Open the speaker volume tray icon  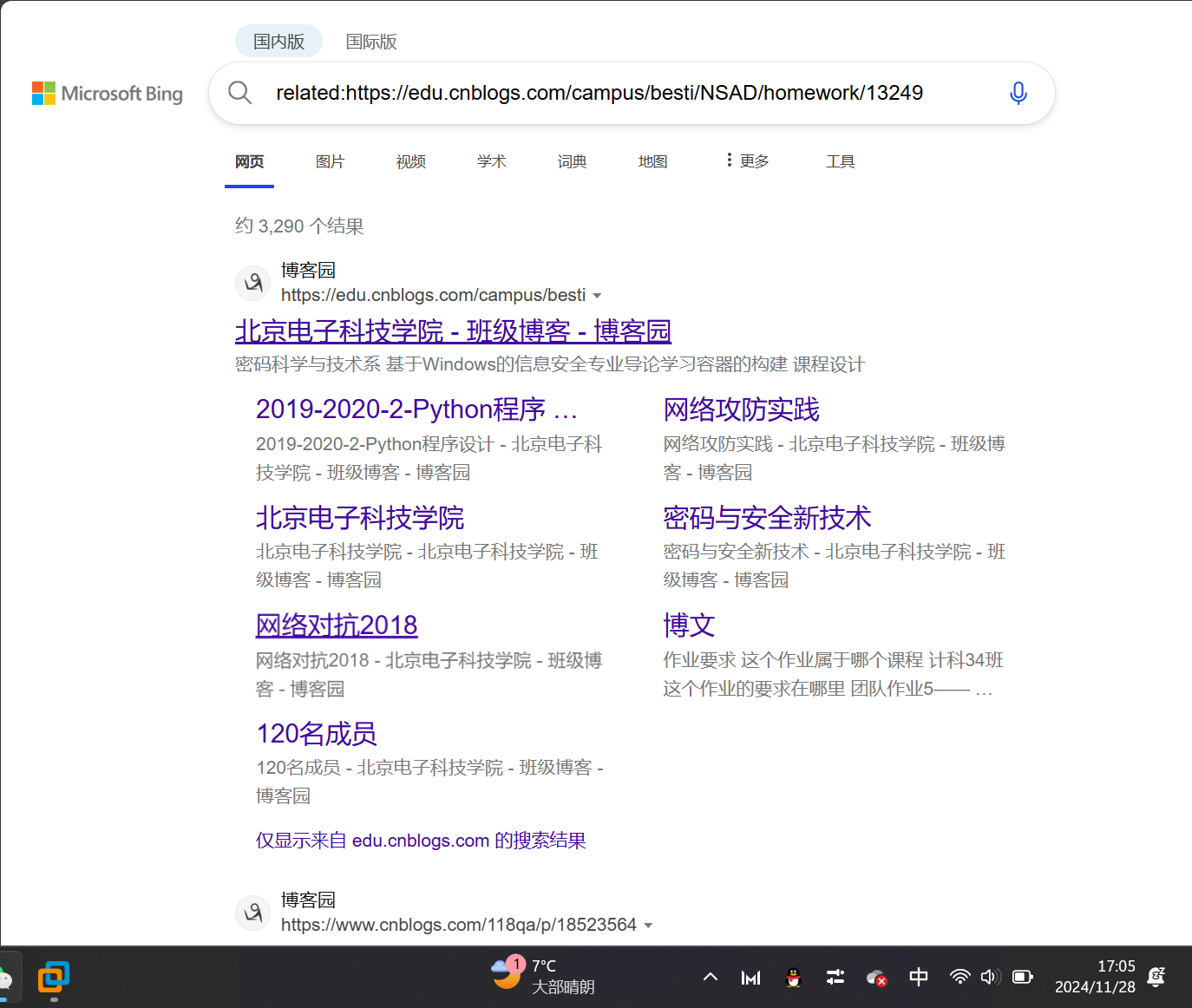point(991,978)
